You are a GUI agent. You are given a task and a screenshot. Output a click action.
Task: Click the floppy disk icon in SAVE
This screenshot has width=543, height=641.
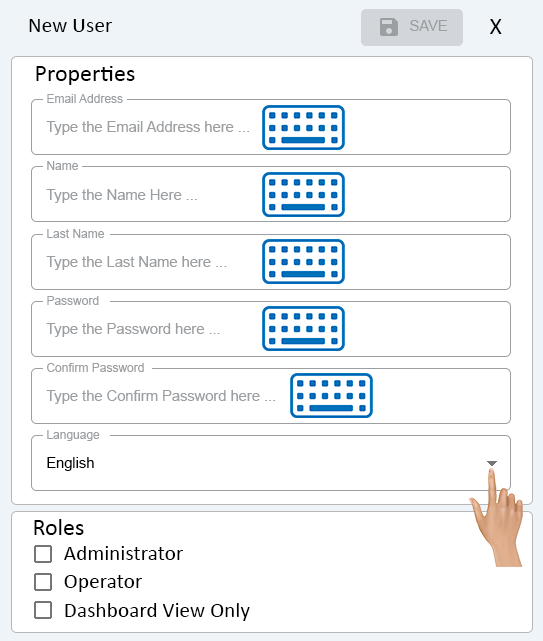pos(388,27)
